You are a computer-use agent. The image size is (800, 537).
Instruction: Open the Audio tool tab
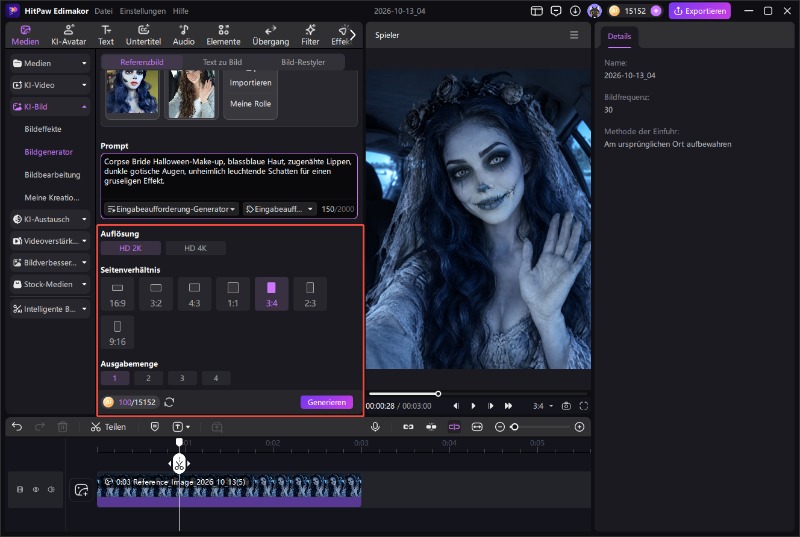pos(184,35)
